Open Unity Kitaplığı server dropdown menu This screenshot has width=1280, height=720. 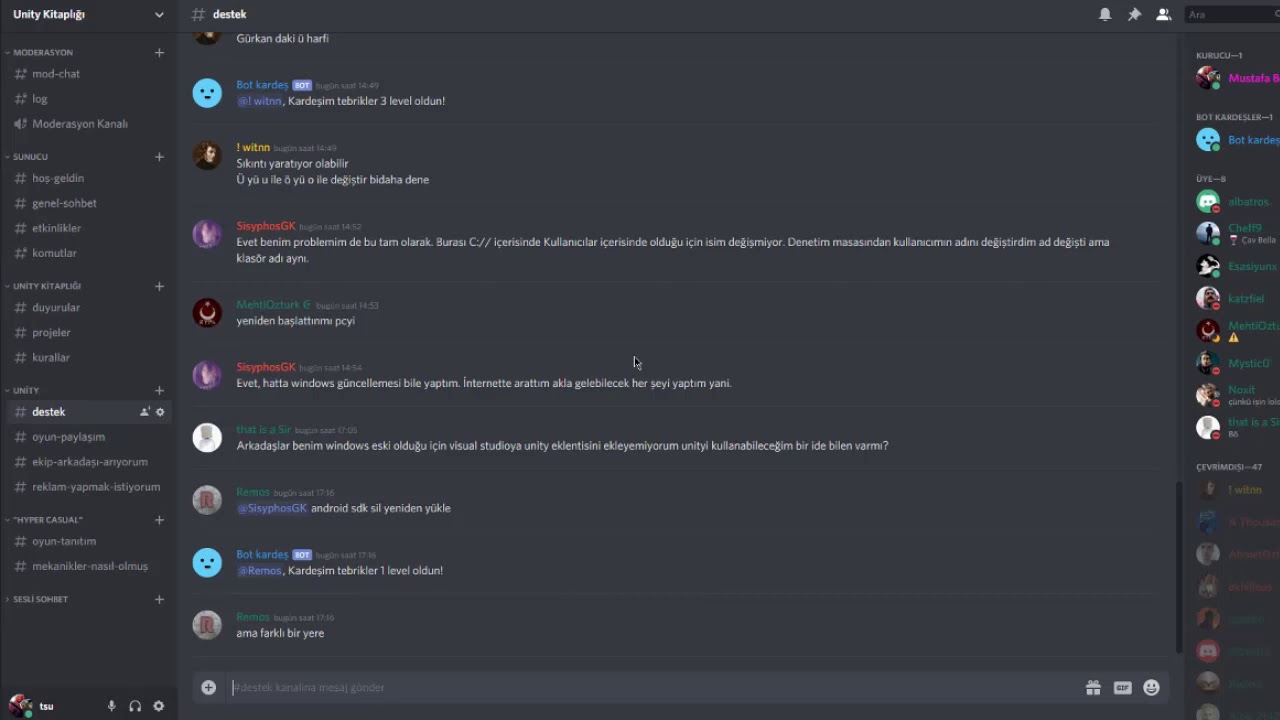[x=159, y=15]
